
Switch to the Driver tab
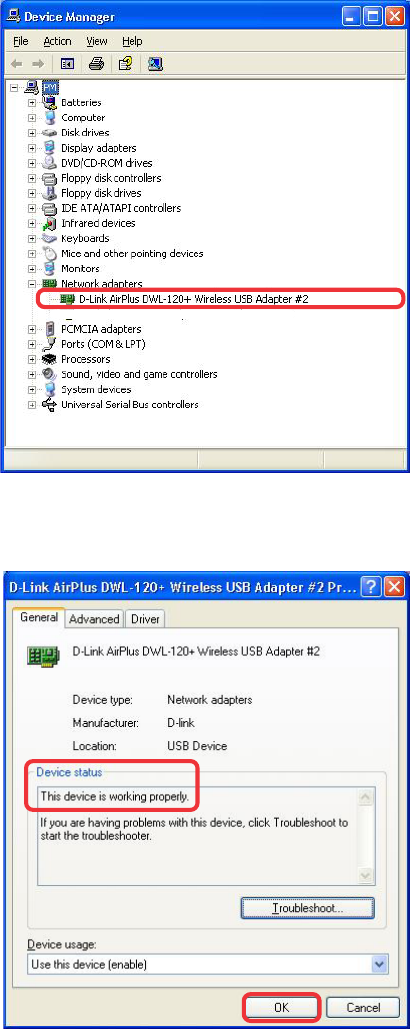tap(146, 619)
